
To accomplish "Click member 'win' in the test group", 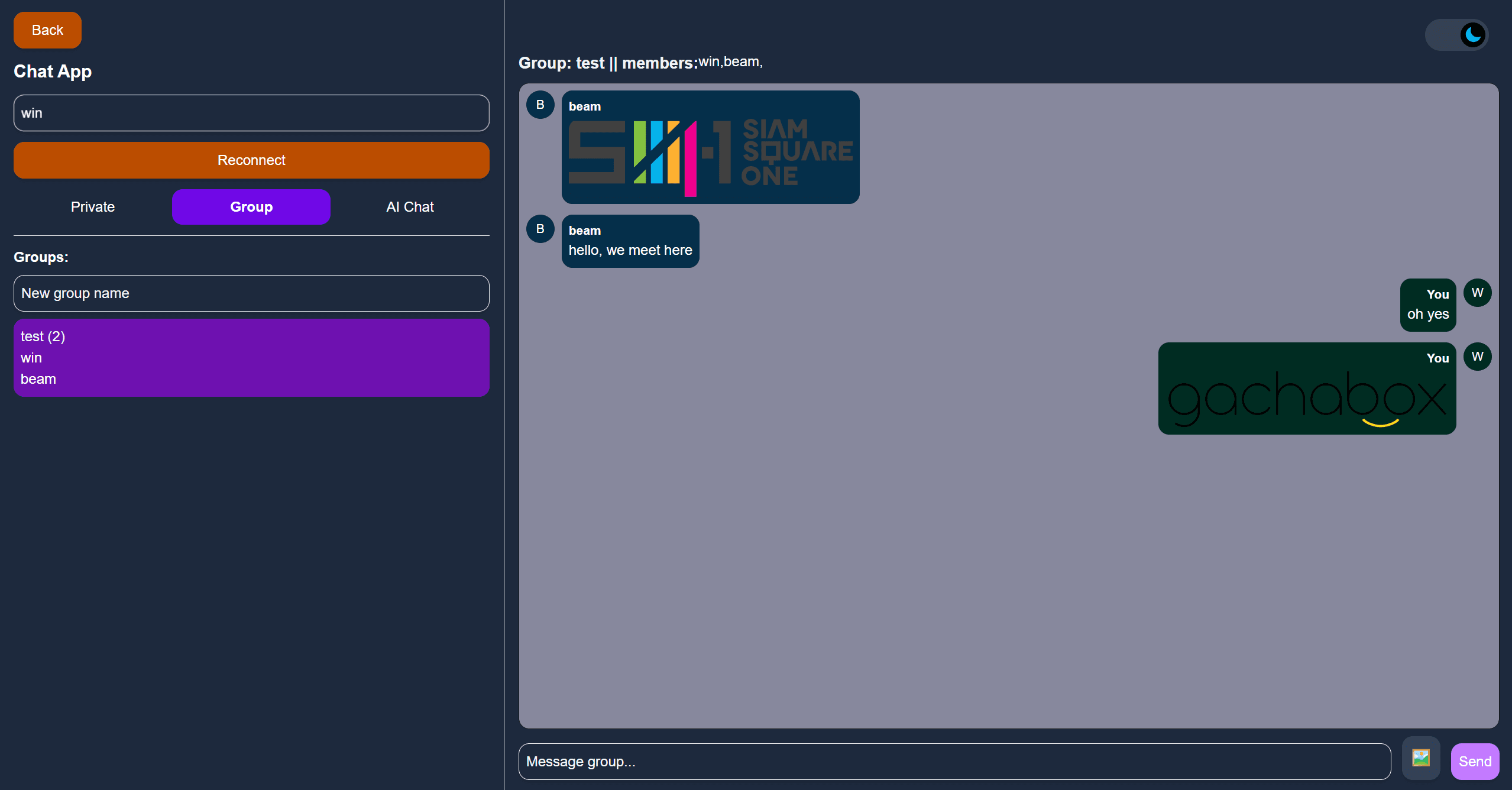I will pos(31,358).
